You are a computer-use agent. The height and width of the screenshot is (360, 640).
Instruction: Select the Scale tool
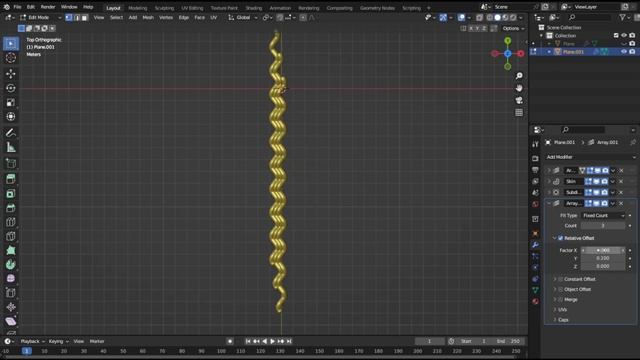point(11,102)
